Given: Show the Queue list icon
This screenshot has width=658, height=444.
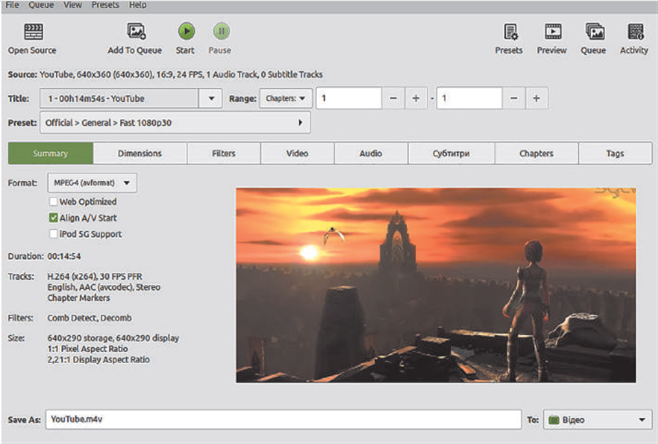Looking at the screenshot, I should coord(594,32).
